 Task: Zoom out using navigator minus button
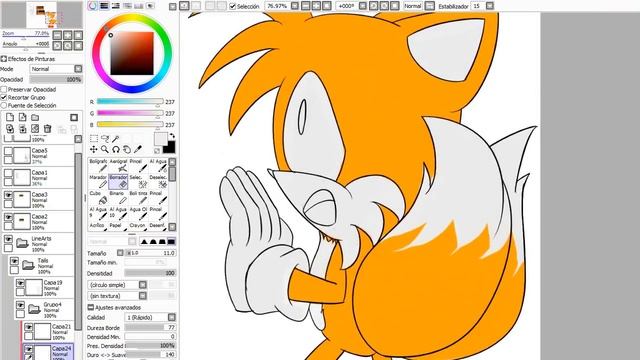pos(58,35)
